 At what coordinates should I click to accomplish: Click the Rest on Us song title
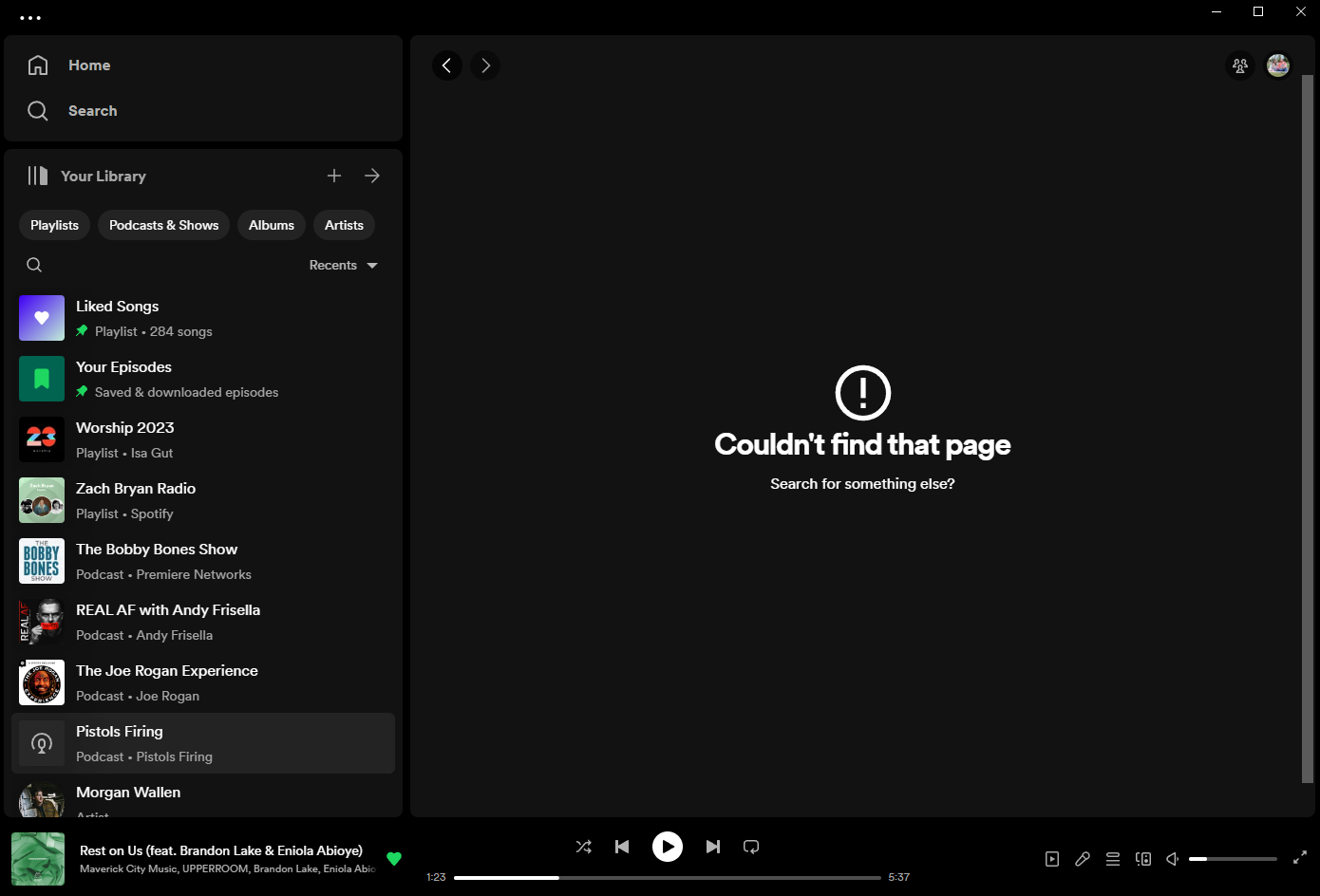pyautogui.click(x=221, y=850)
